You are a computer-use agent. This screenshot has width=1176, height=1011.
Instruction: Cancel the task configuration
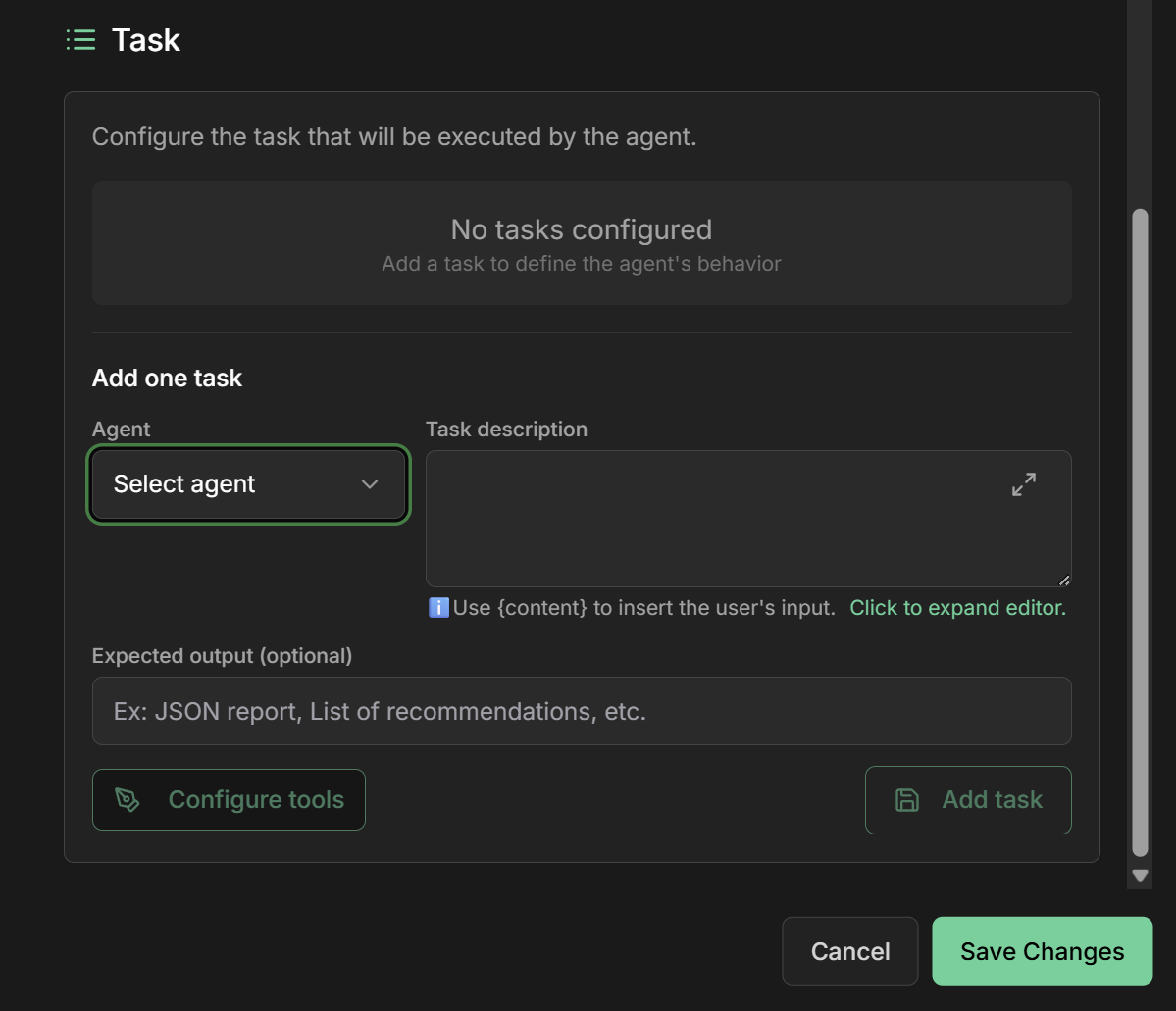click(x=849, y=950)
